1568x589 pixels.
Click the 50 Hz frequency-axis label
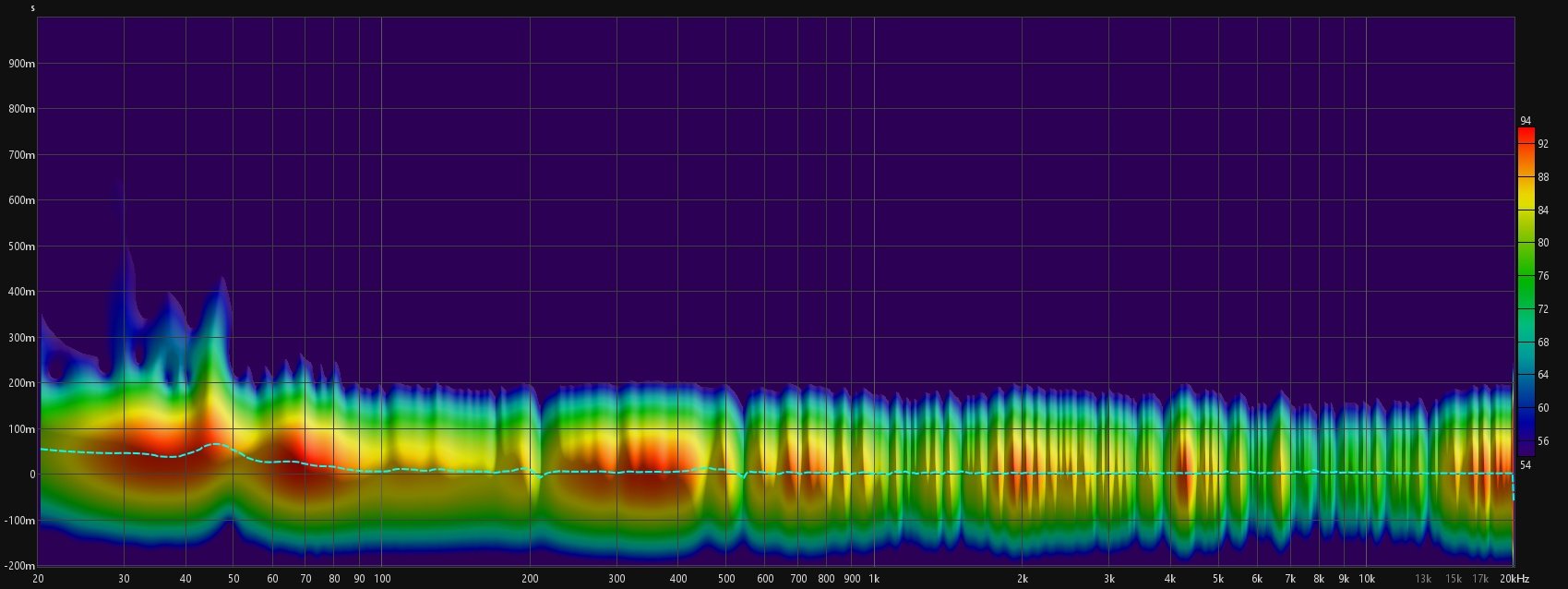233,579
